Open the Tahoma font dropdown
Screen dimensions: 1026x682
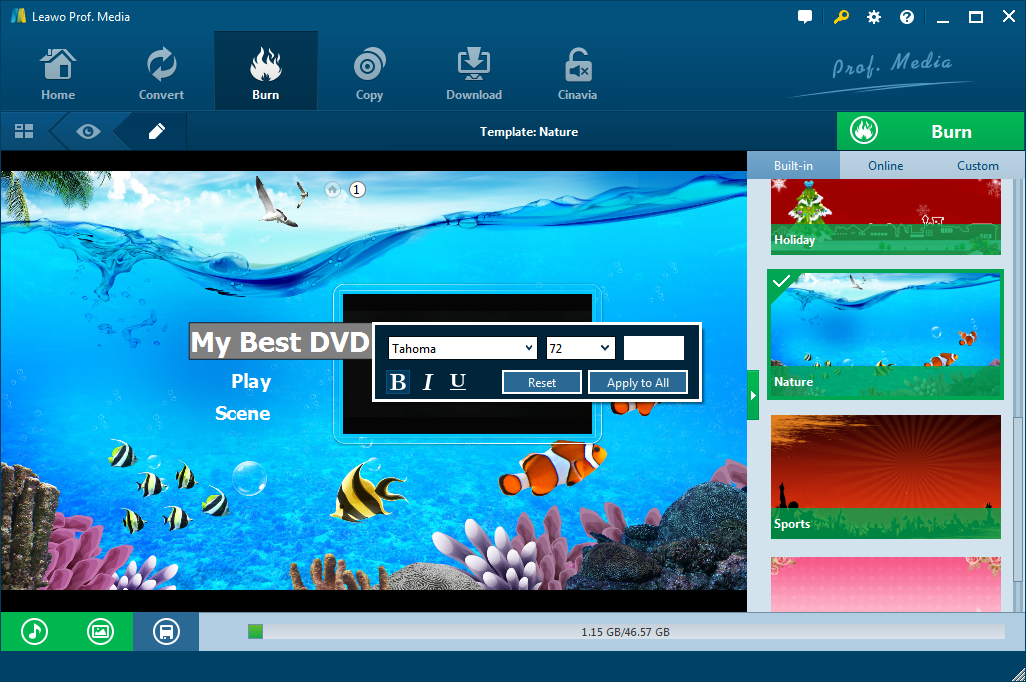[463, 348]
